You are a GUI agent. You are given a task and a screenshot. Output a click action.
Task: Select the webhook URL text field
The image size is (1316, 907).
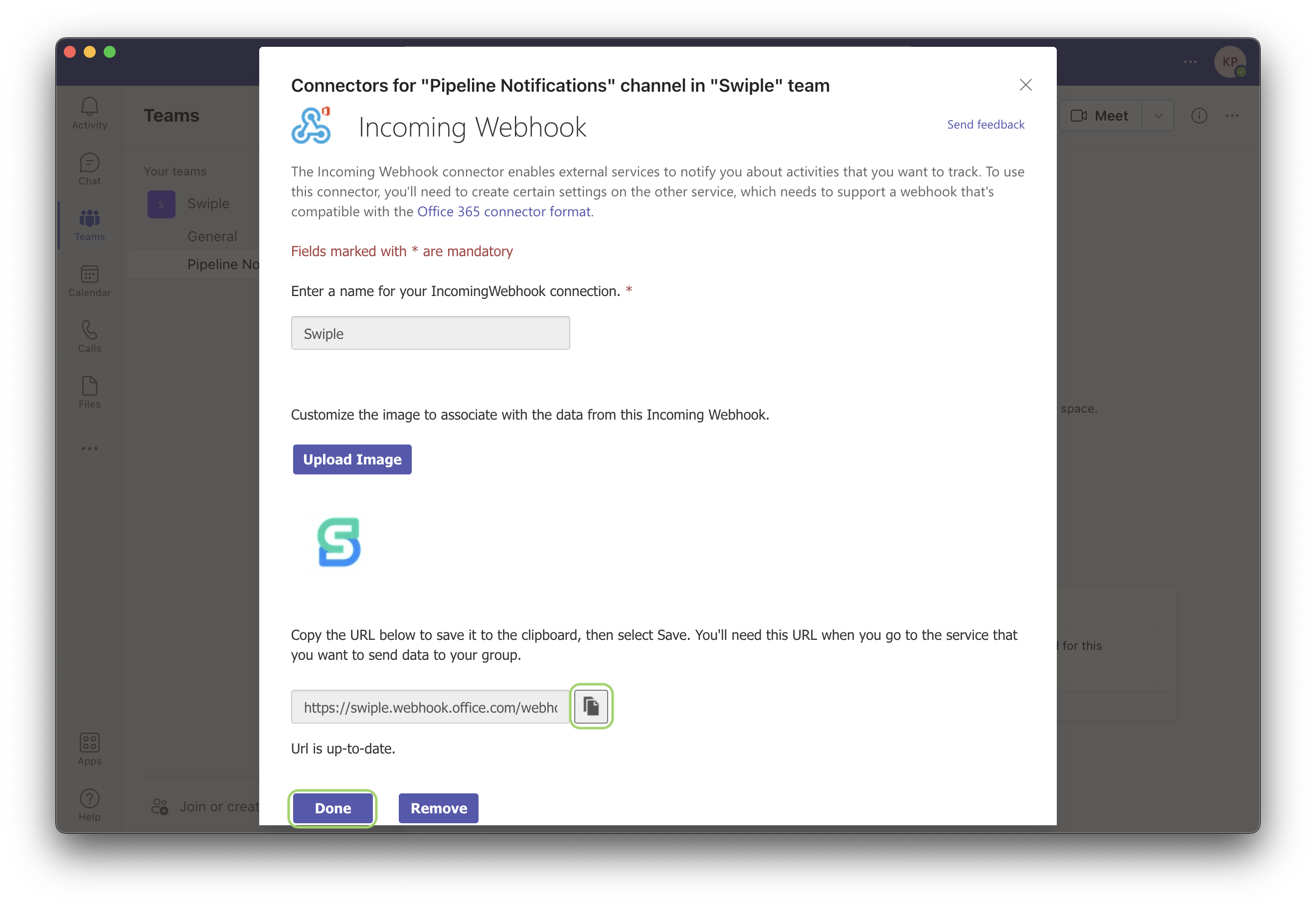click(x=430, y=706)
